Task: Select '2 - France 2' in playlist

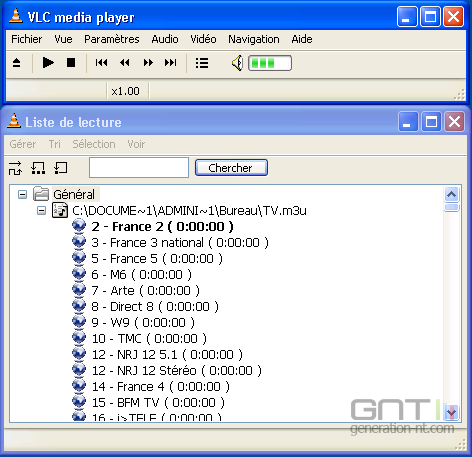Action: click(163, 227)
